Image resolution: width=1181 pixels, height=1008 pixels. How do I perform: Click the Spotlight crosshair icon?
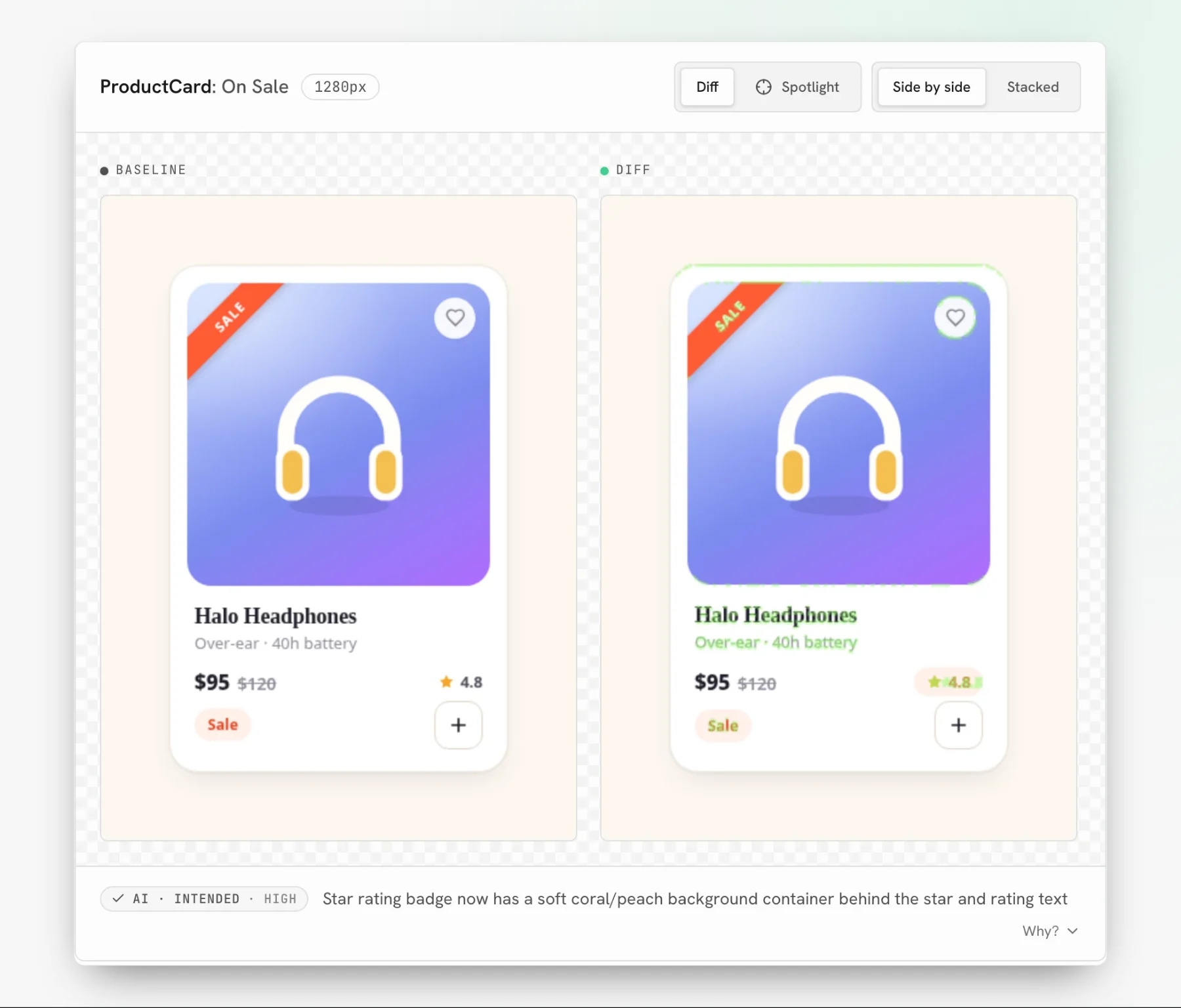pyautogui.click(x=763, y=87)
